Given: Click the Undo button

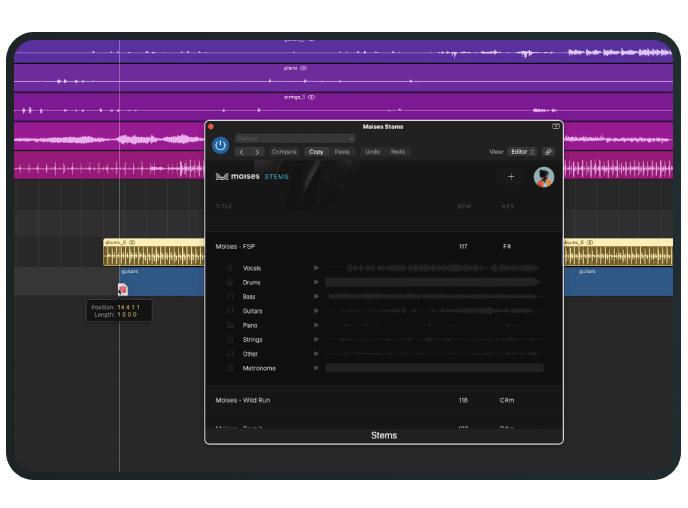Looking at the screenshot, I should tap(373, 152).
